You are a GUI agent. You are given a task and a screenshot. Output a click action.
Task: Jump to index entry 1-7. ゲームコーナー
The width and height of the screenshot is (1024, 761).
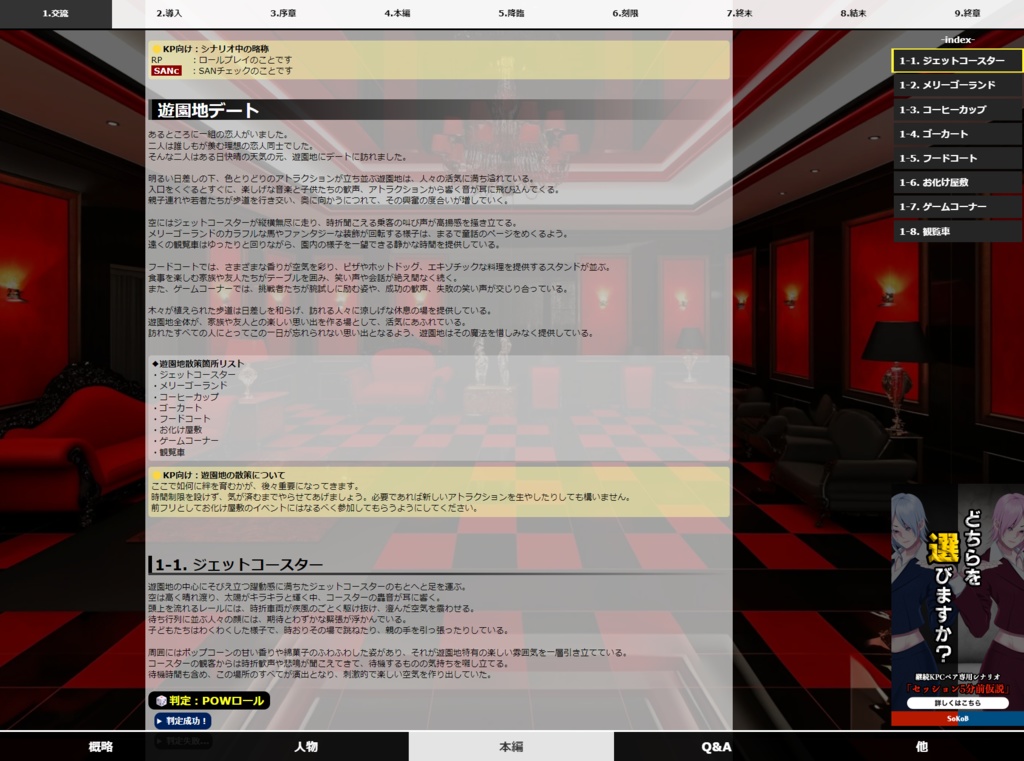pyautogui.click(x=957, y=207)
